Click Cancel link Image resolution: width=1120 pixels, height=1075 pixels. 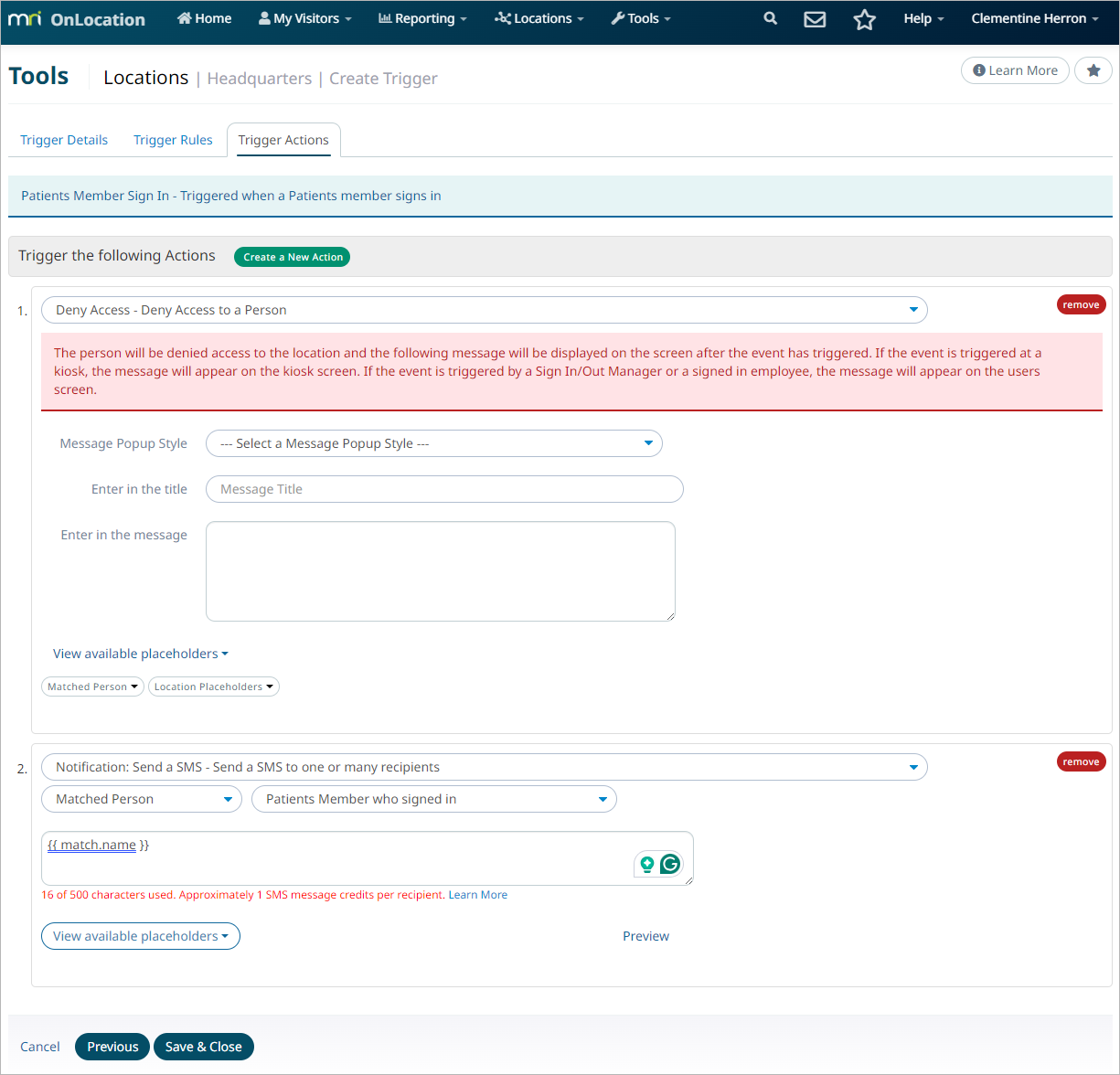click(x=40, y=1047)
